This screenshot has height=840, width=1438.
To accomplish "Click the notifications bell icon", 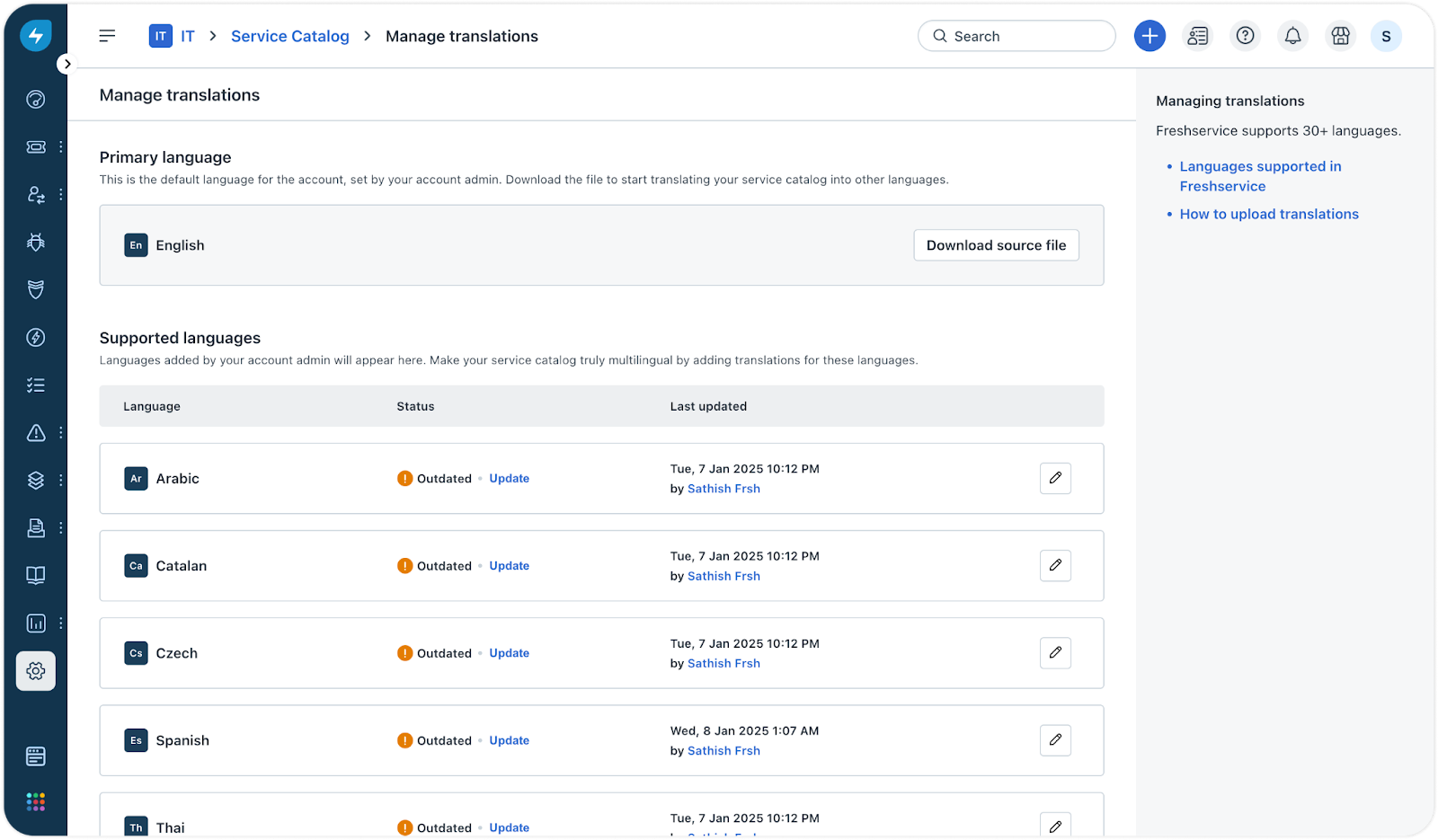I will pos(1292,36).
